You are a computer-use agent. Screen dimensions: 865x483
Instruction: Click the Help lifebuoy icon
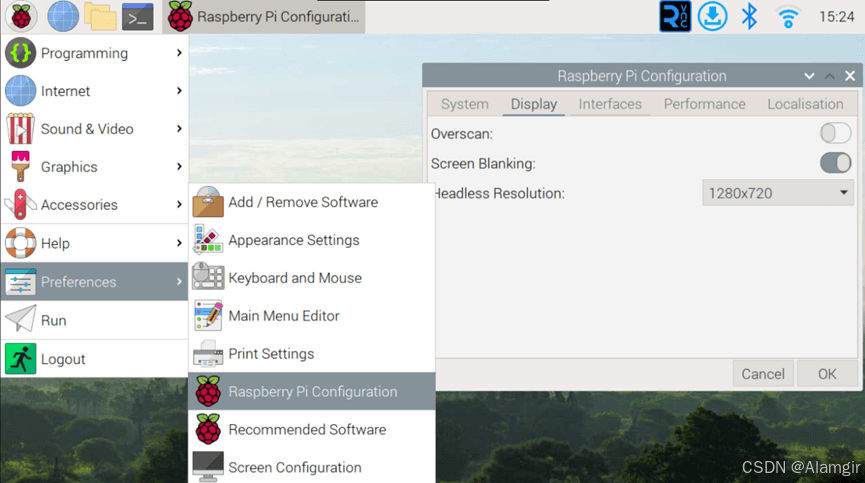pyautogui.click(x=20, y=243)
